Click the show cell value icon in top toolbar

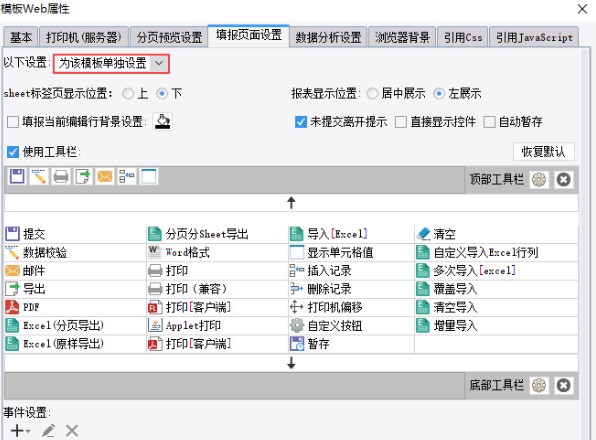point(149,177)
